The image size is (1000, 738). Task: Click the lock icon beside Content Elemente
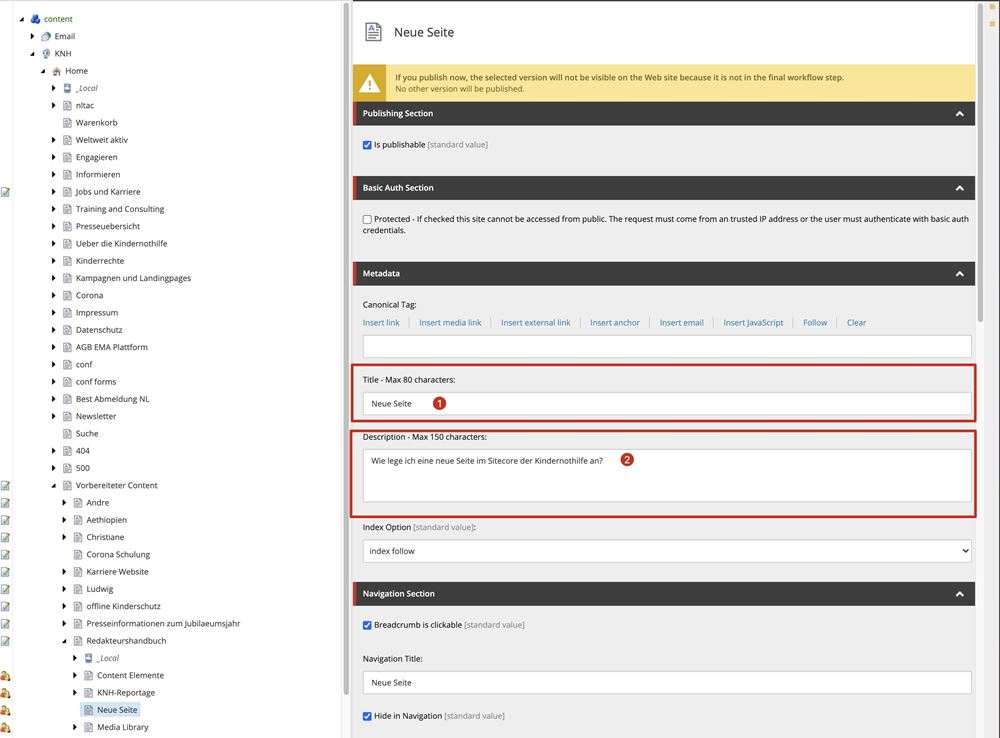pyautogui.click(x=5, y=676)
